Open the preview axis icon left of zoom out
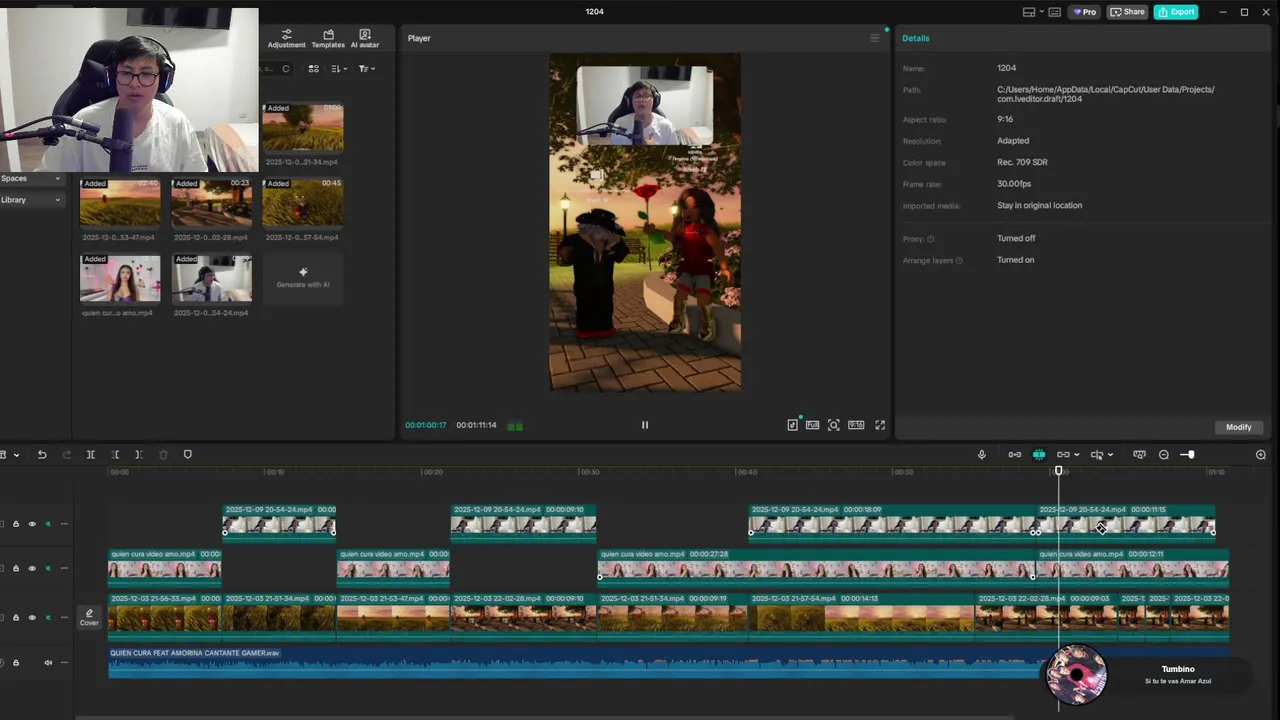This screenshot has width=1280, height=720. (x=1139, y=455)
